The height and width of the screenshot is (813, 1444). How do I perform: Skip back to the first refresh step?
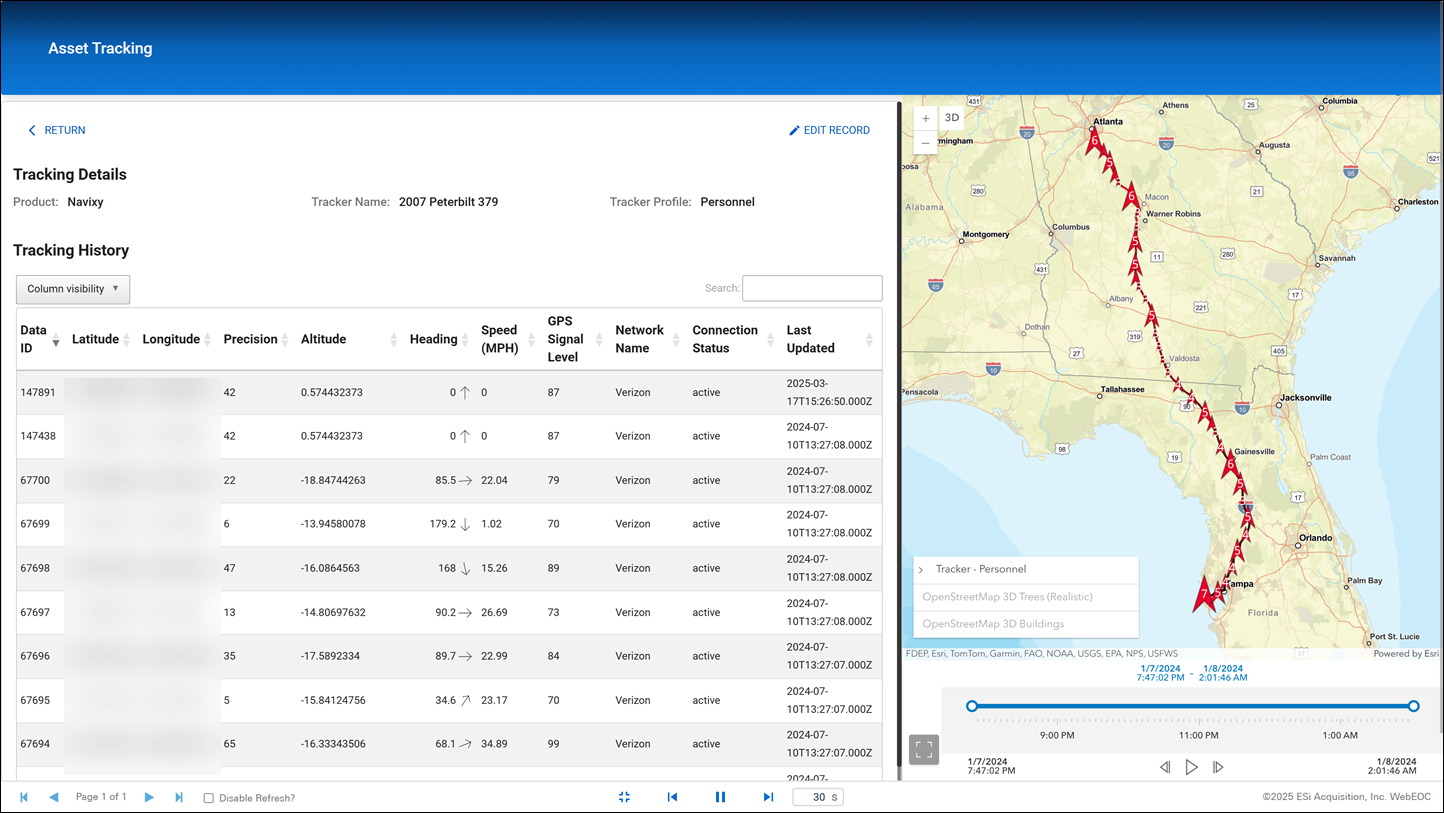(672, 797)
